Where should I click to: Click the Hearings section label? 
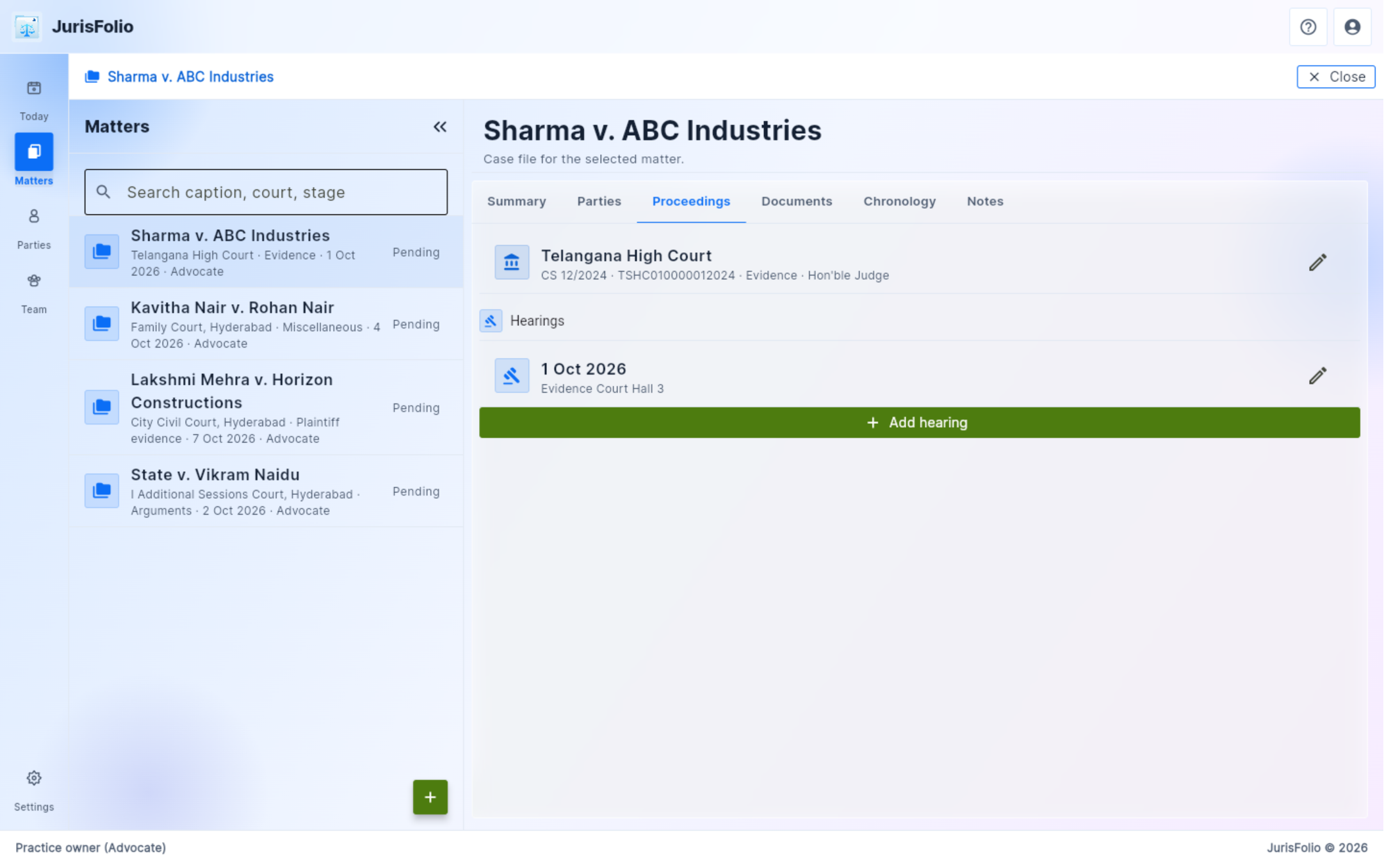click(537, 321)
